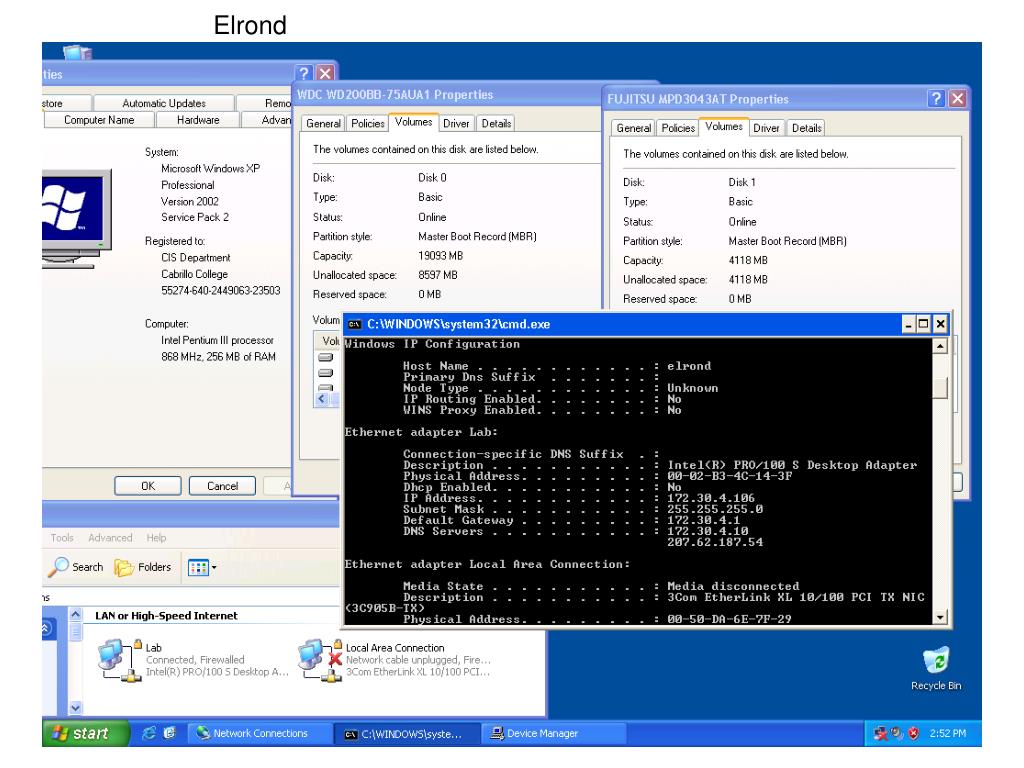Open the Details tab in FUJITSU Properties
This screenshot has height=768, width=1024.
[x=807, y=128]
